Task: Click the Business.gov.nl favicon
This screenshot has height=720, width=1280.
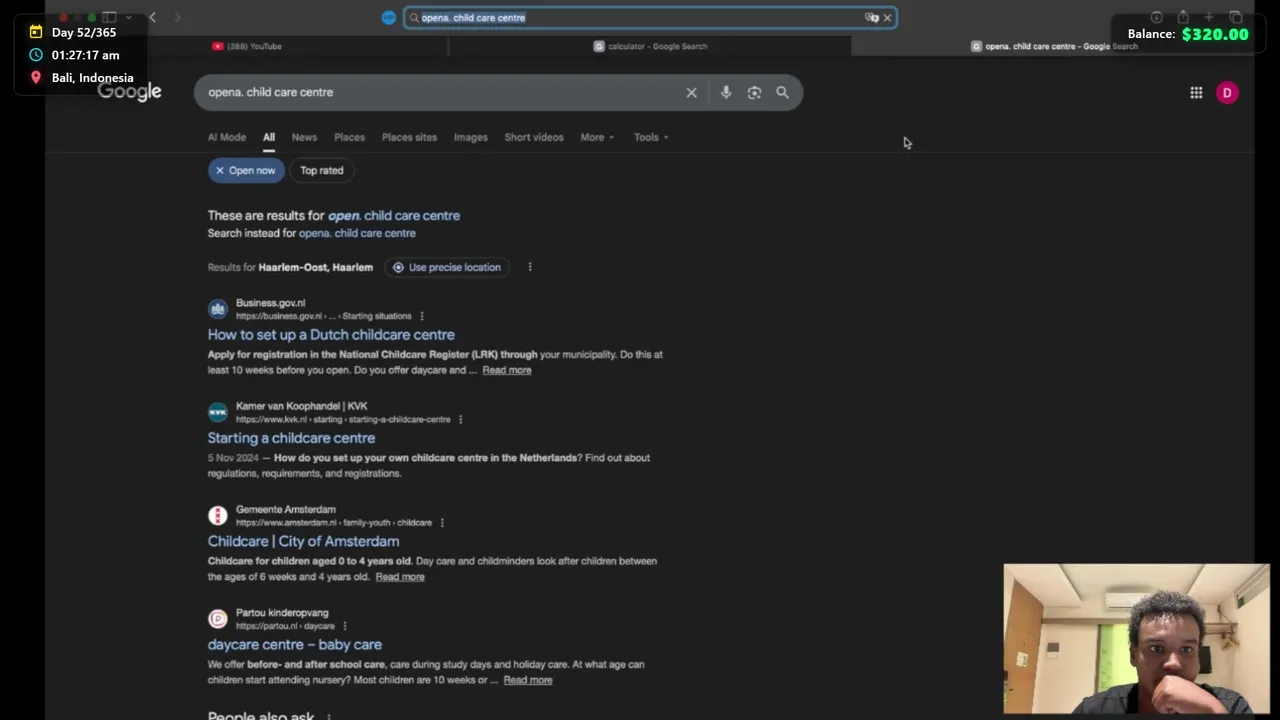Action: coord(218,309)
